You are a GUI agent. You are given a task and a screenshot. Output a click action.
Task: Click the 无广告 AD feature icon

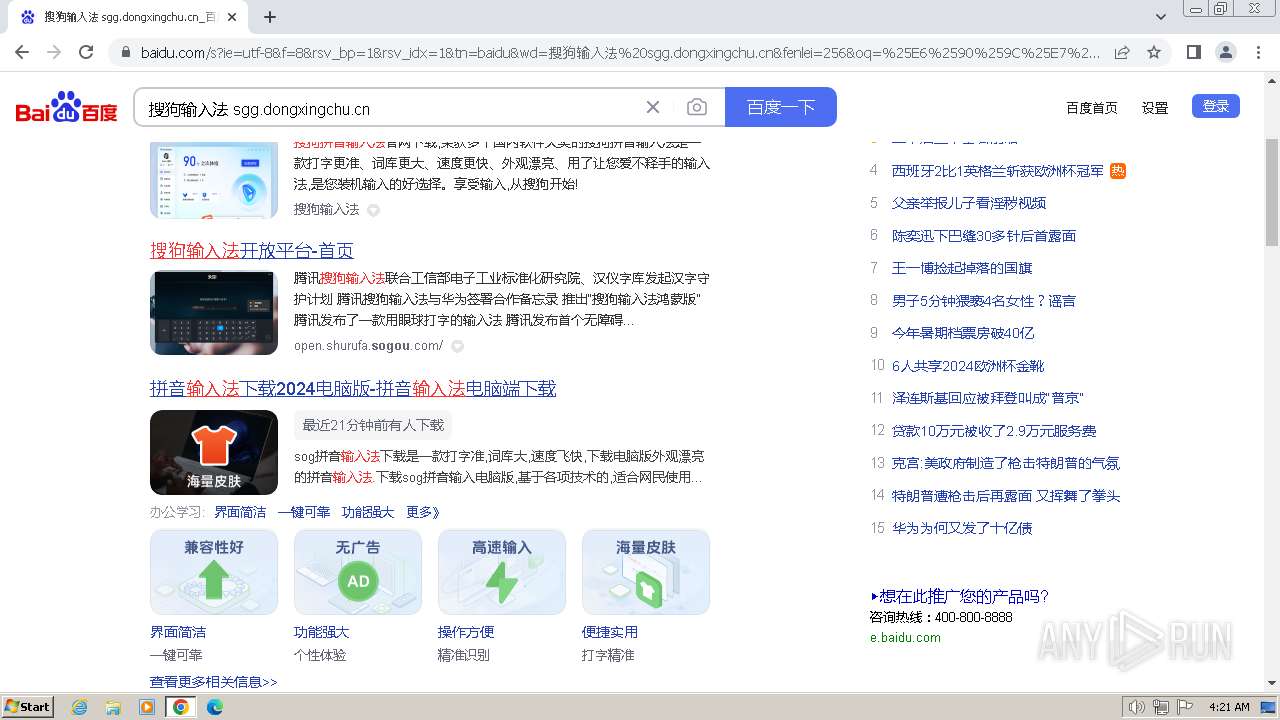coord(358,572)
